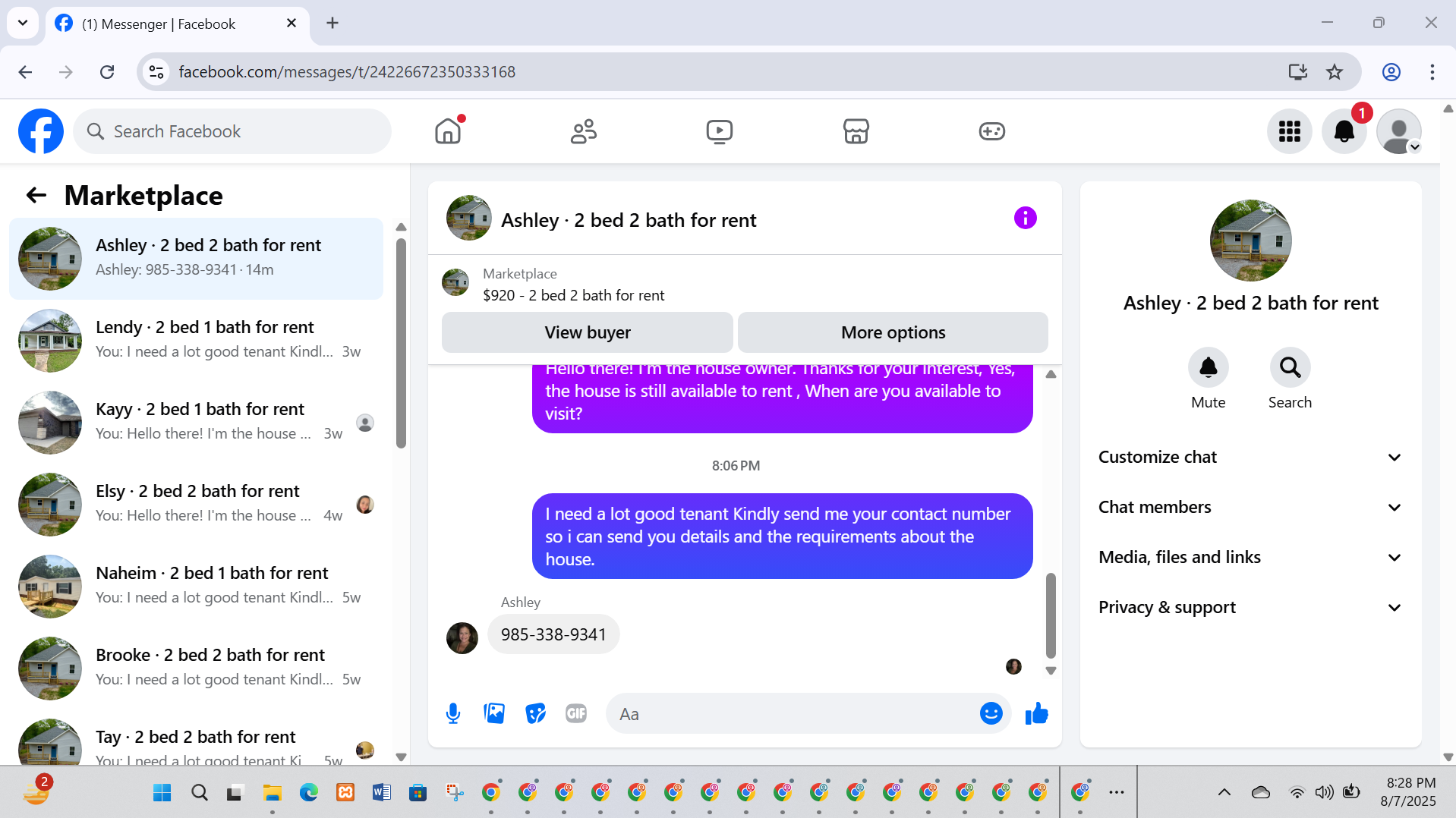
Task: Click the back arrow beside Marketplace
Action: pyautogui.click(x=36, y=196)
